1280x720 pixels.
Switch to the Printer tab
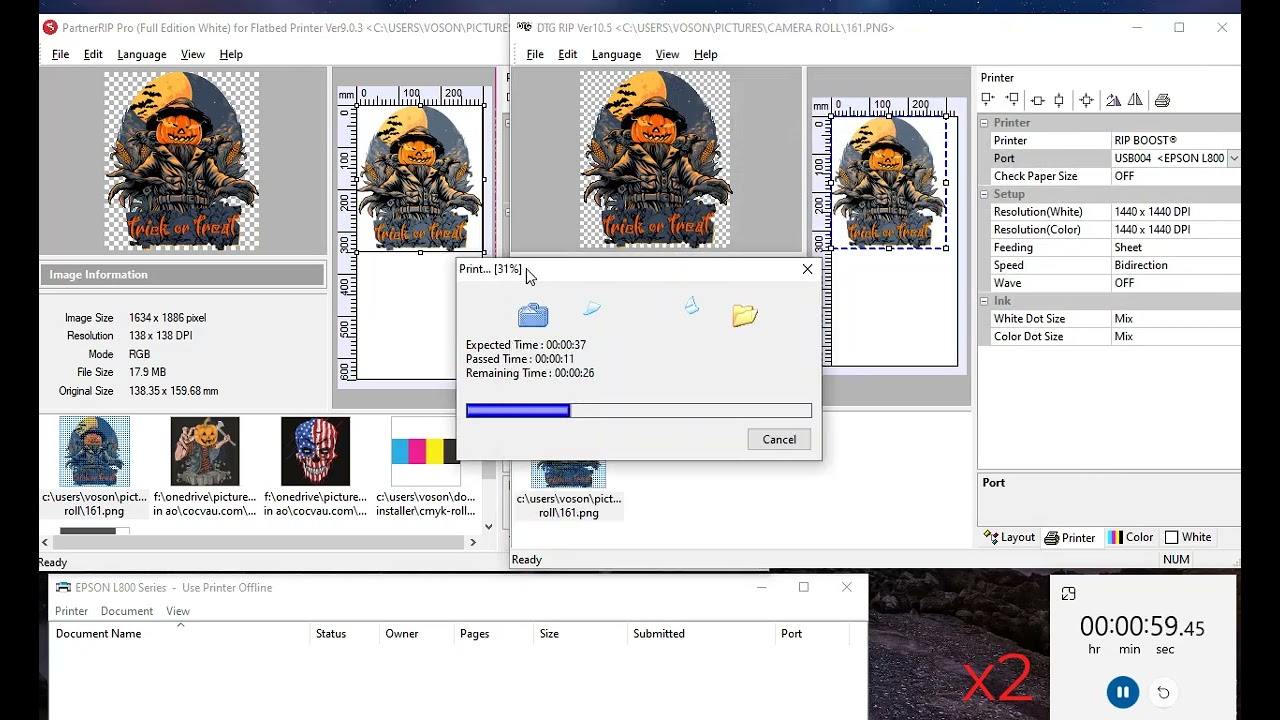pyautogui.click(x=1070, y=538)
